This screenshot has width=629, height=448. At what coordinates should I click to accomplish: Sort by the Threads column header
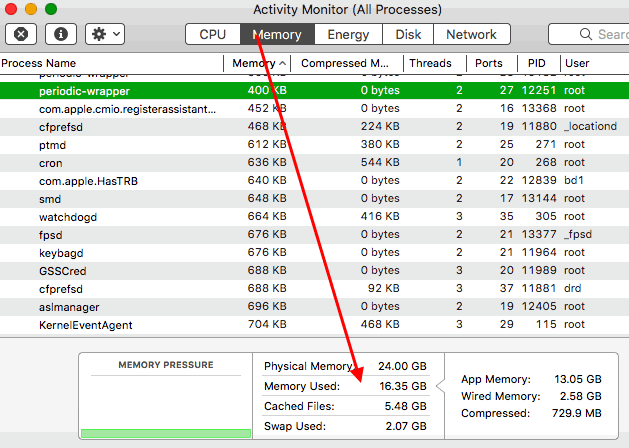pos(435,63)
